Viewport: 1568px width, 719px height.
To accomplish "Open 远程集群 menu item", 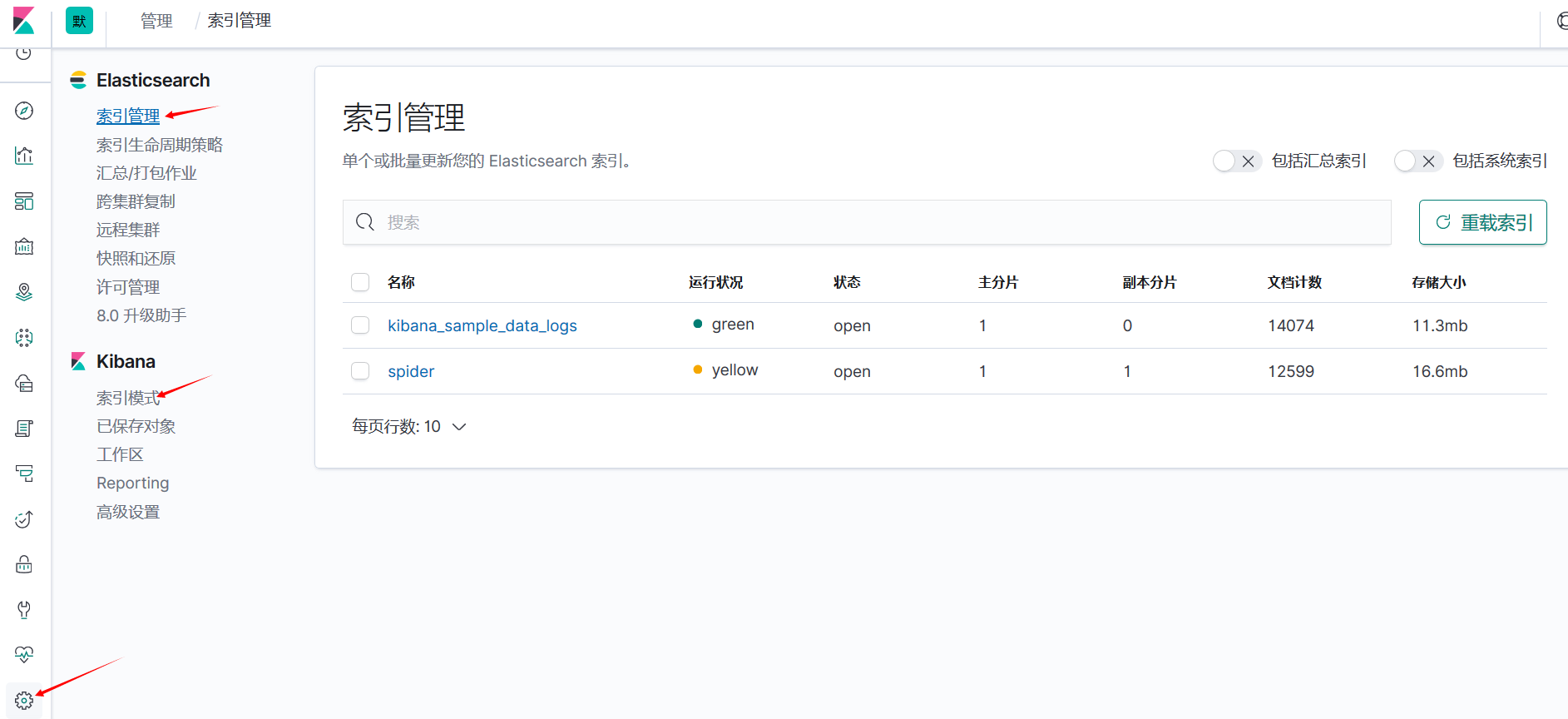I will (128, 230).
